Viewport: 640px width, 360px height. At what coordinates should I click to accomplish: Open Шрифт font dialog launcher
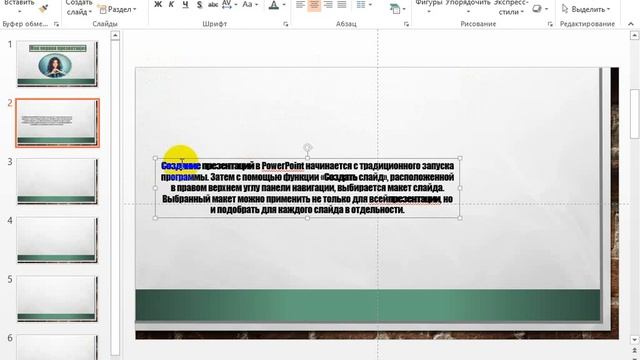point(285,24)
